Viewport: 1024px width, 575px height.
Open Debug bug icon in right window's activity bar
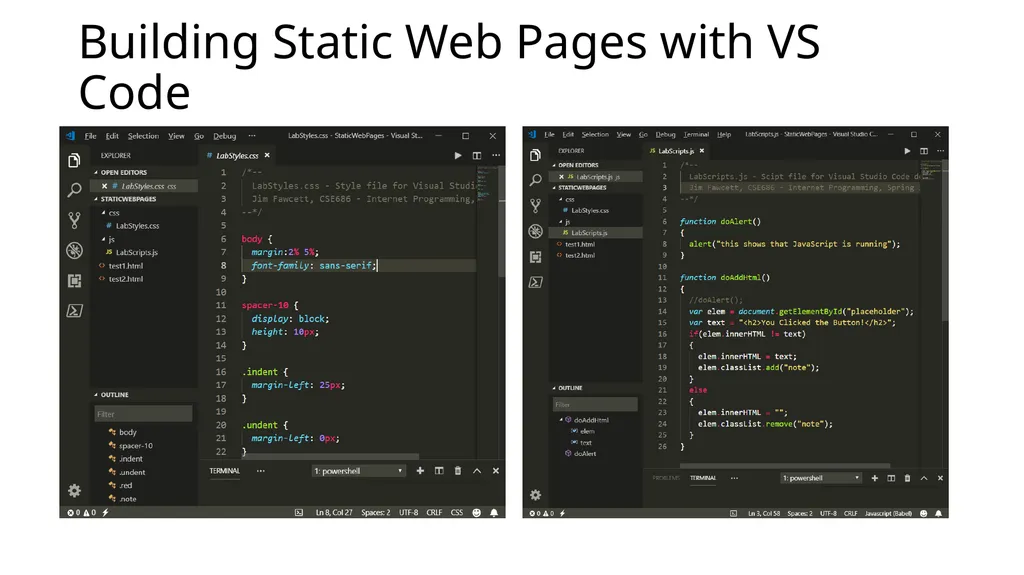tap(536, 231)
